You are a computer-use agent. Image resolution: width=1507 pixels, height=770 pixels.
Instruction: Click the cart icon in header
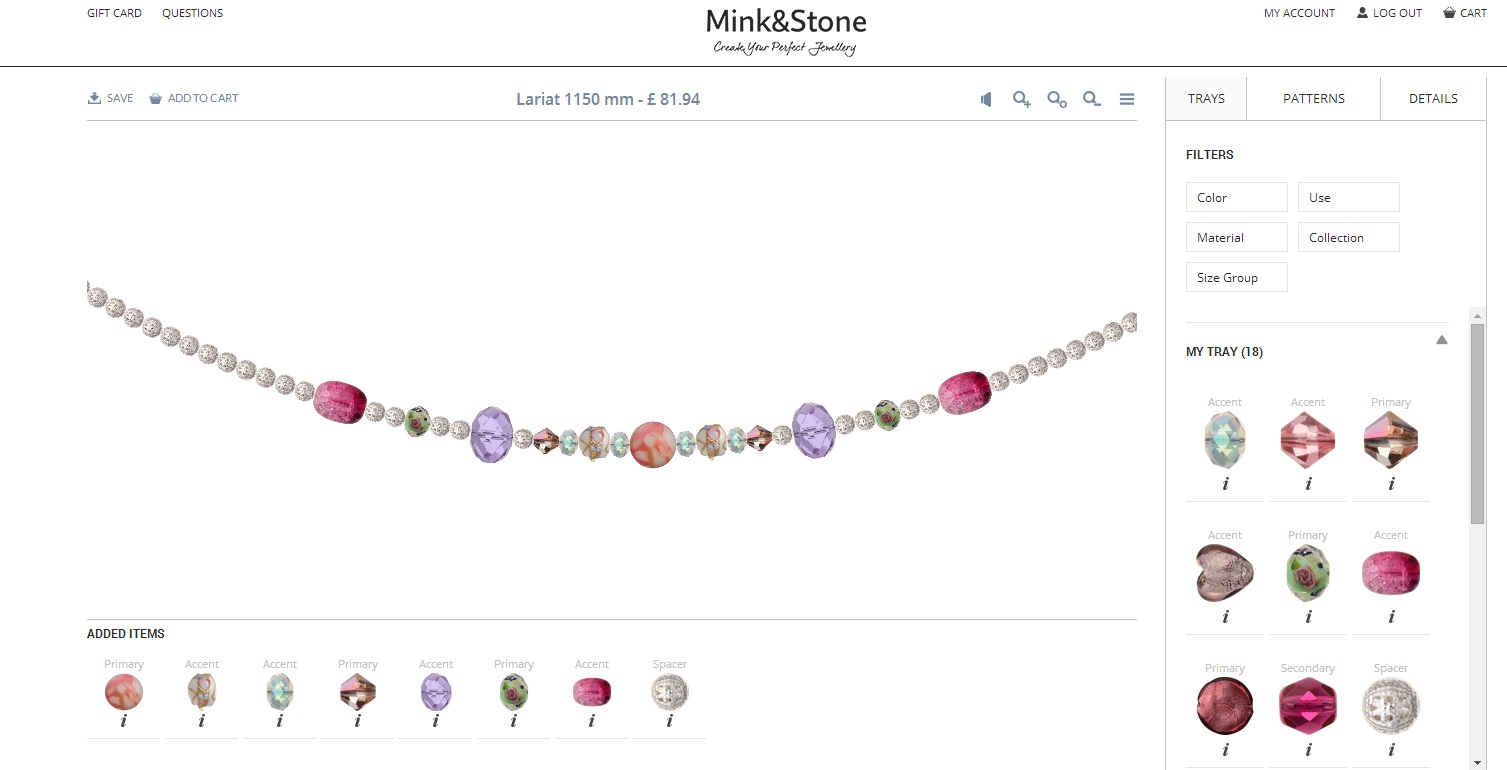pyautogui.click(x=1449, y=13)
